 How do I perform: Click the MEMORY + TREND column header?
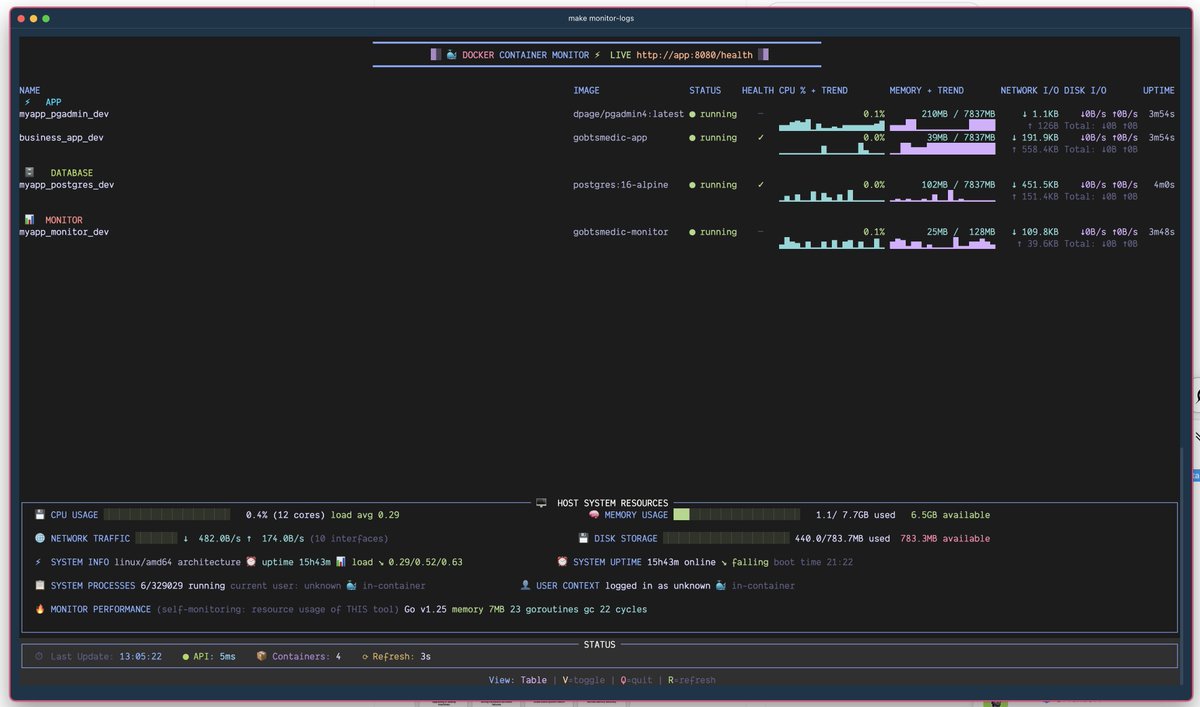[927, 90]
